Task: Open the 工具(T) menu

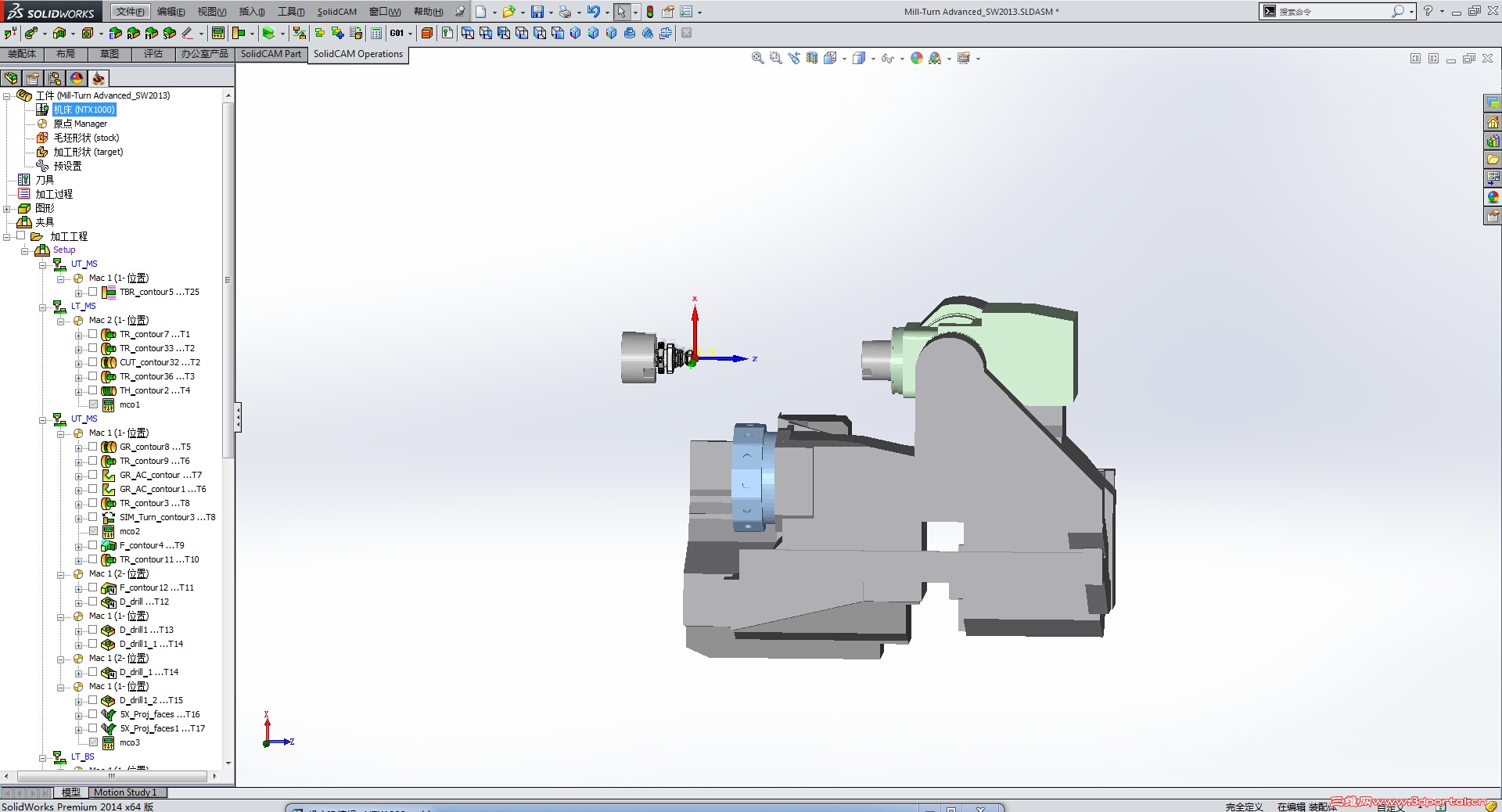Action: tap(290, 12)
